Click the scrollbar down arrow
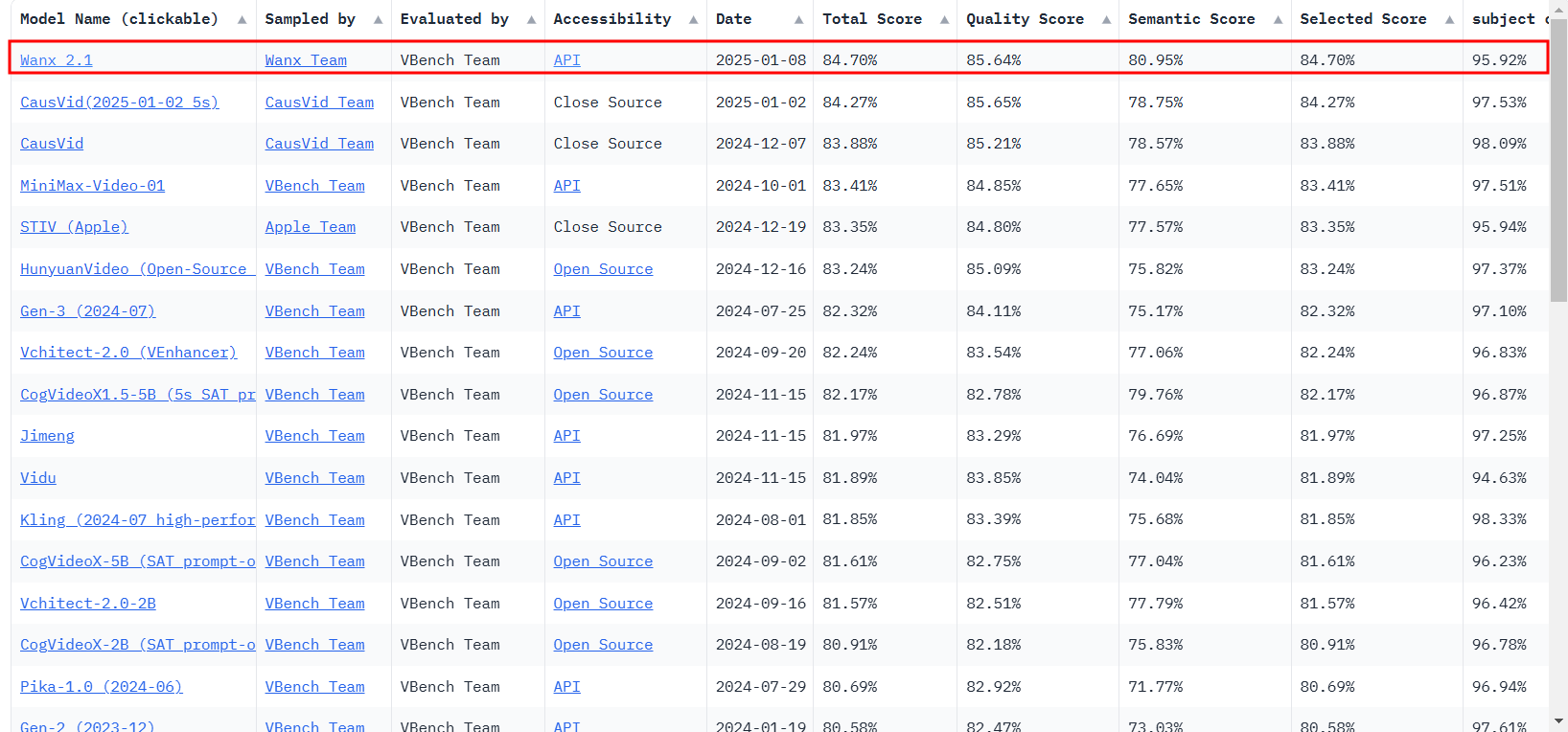Image resolution: width=1568 pixels, height=732 pixels. click(x=1559, y=721)
